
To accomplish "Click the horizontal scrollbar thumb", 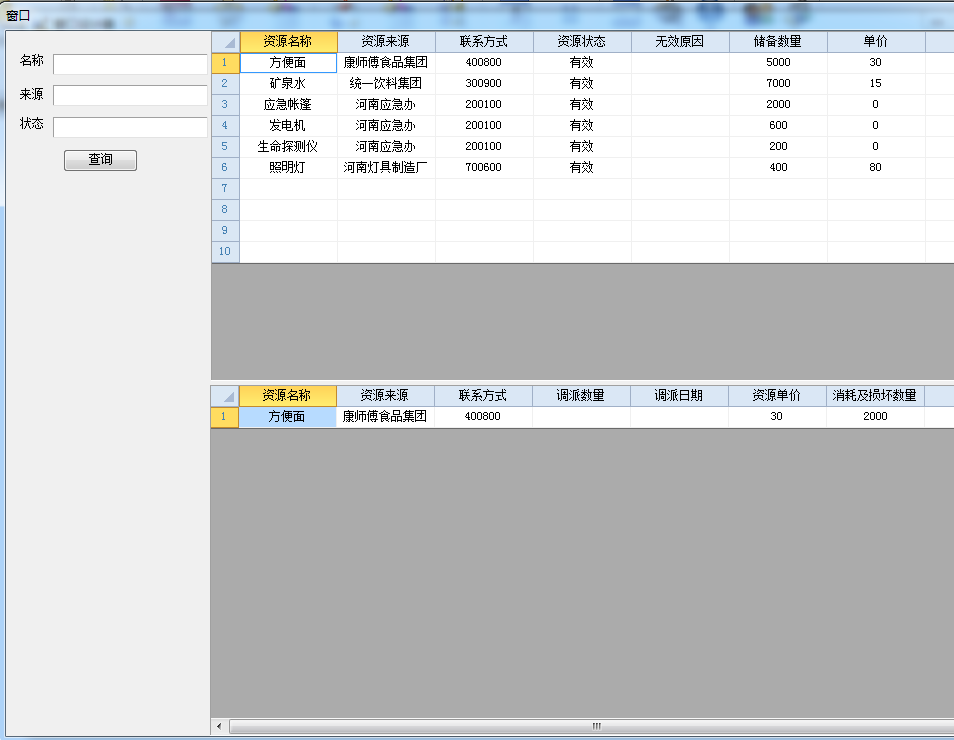I will tap(596, 726).
